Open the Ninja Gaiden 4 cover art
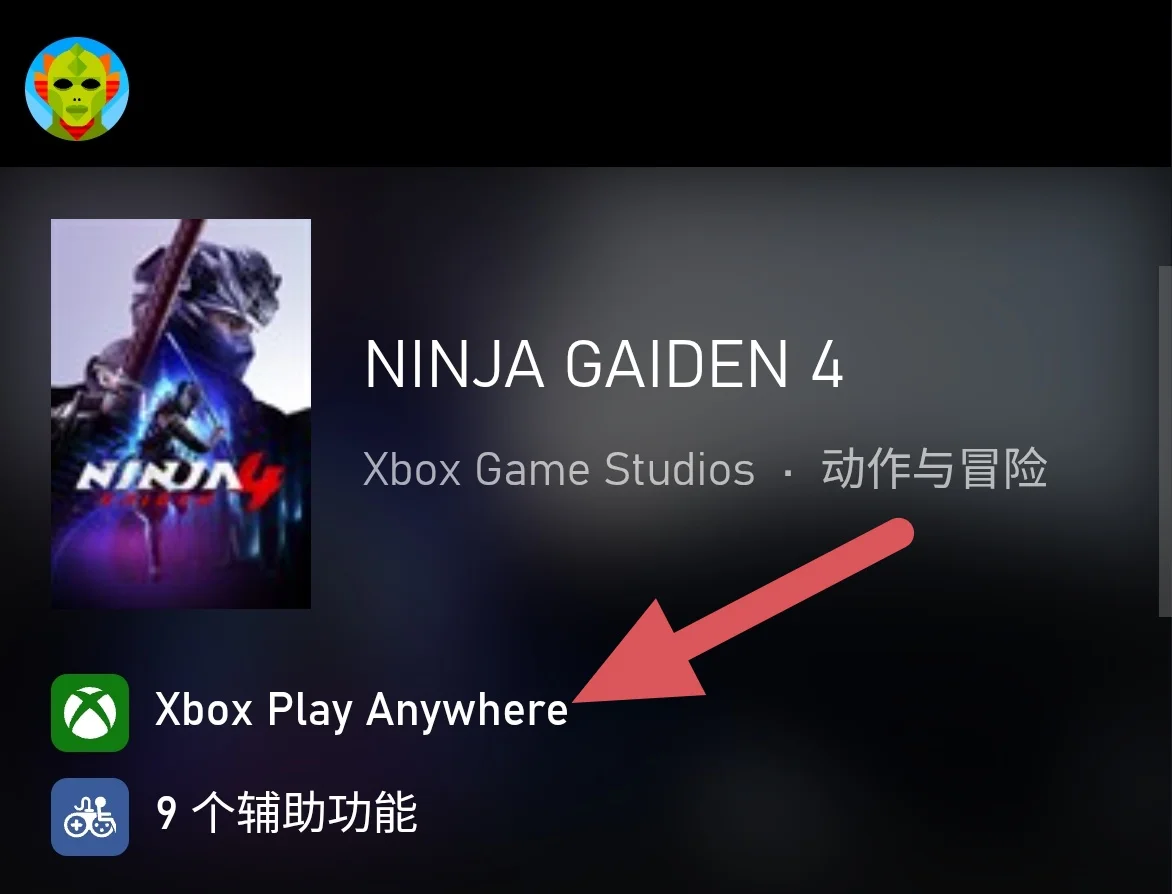 [x=181, y=413]
